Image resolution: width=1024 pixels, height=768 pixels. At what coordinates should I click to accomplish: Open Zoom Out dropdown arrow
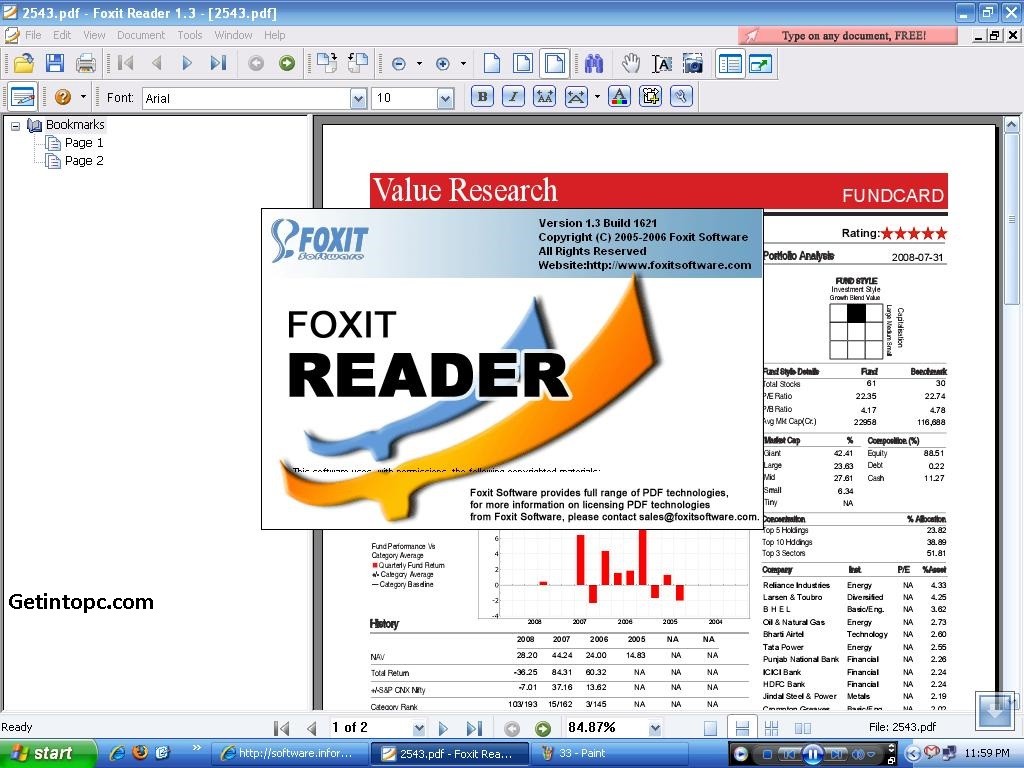click(x=419, y=63)
